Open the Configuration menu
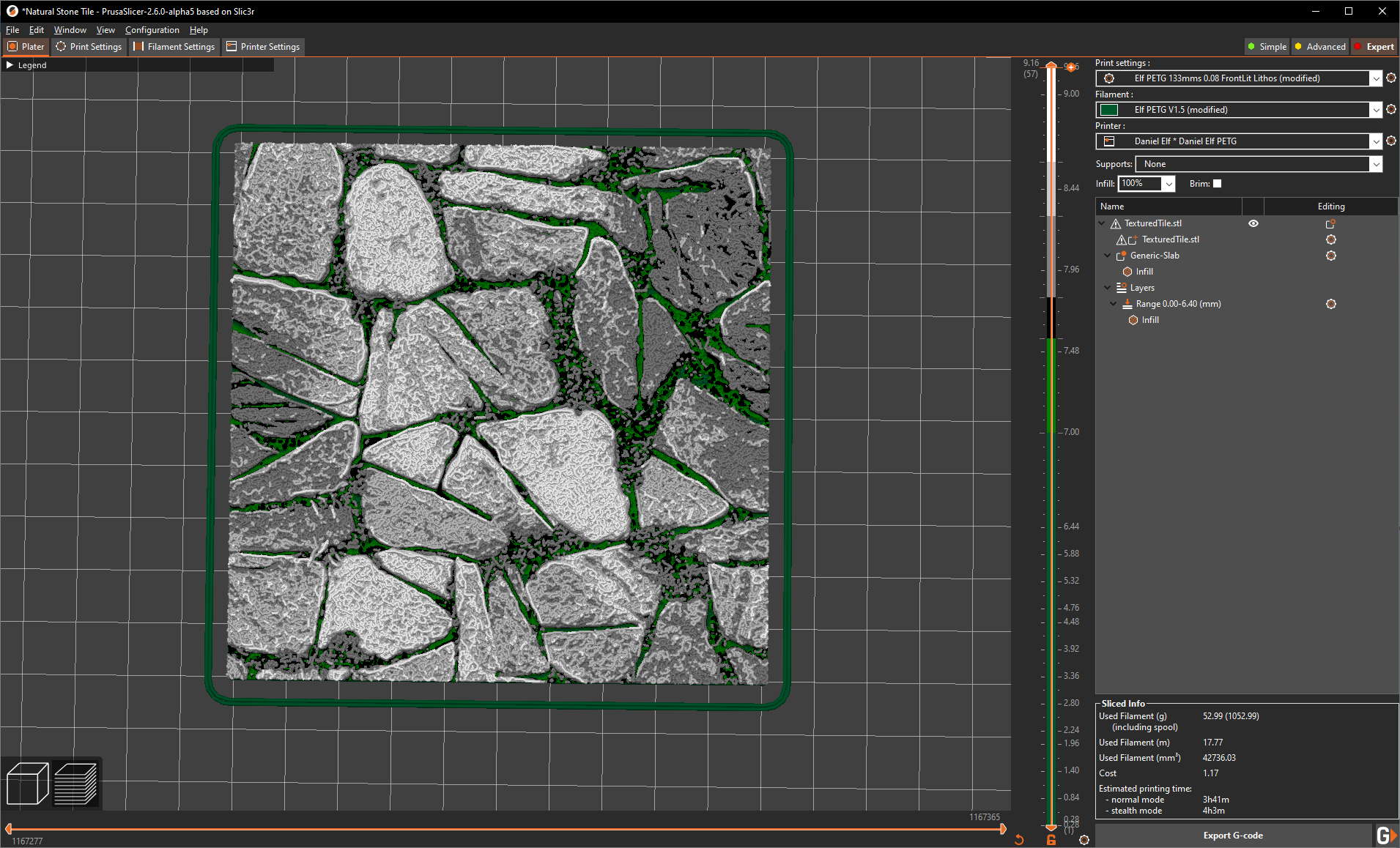Image resolution: width=1400 pixels, height=848 pixels. 152,30
